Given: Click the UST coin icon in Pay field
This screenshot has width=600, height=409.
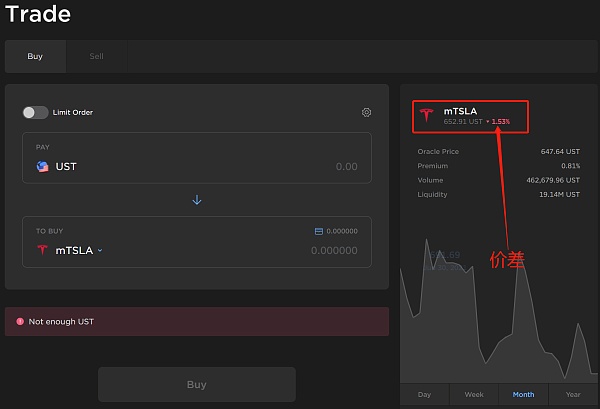Looking at the screenshot, I should (42, 166).
